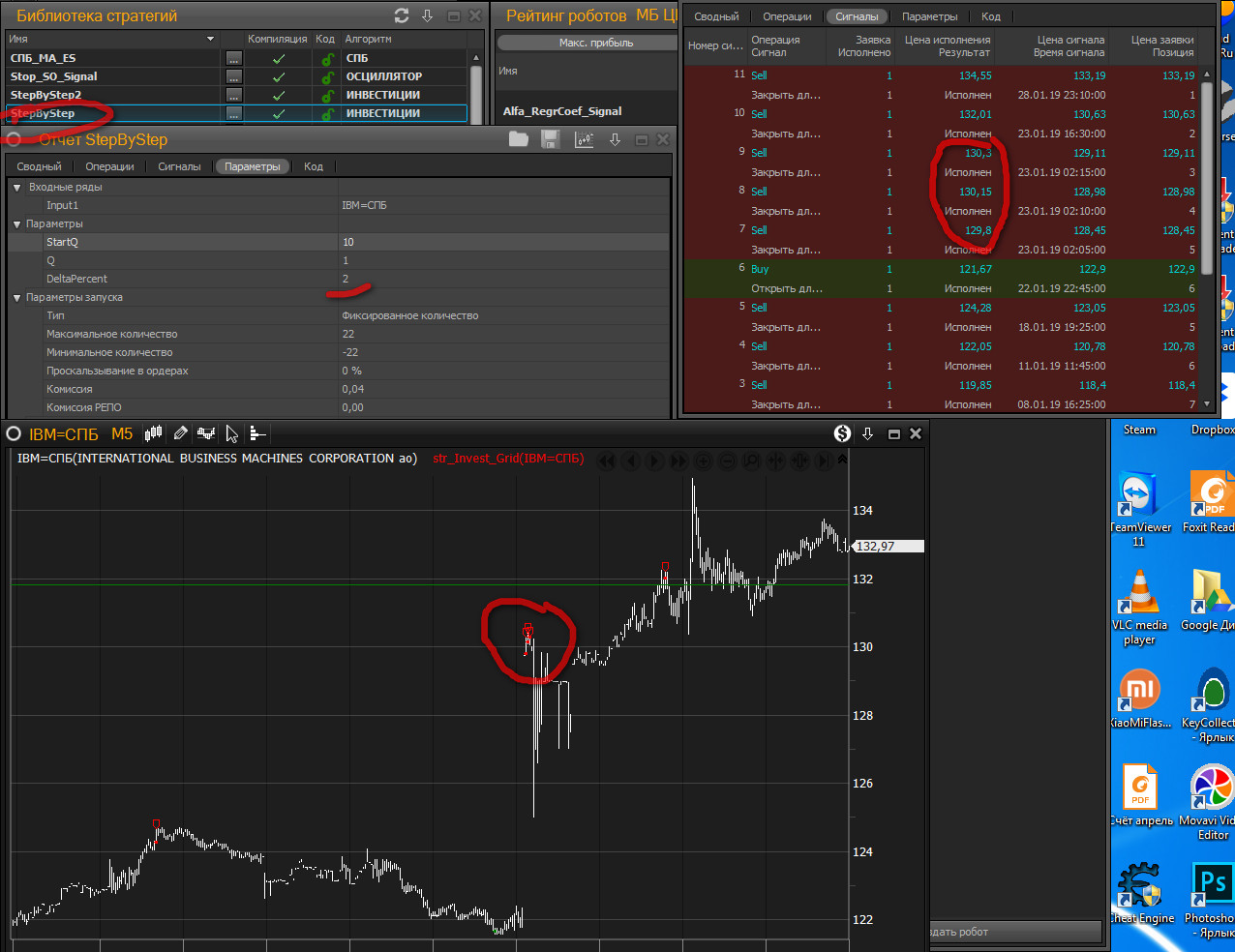Toggle the compilation checkmark for StepByStep2
The height and width of the screenshot is (952, 1235).
click(x=279, y=95)
